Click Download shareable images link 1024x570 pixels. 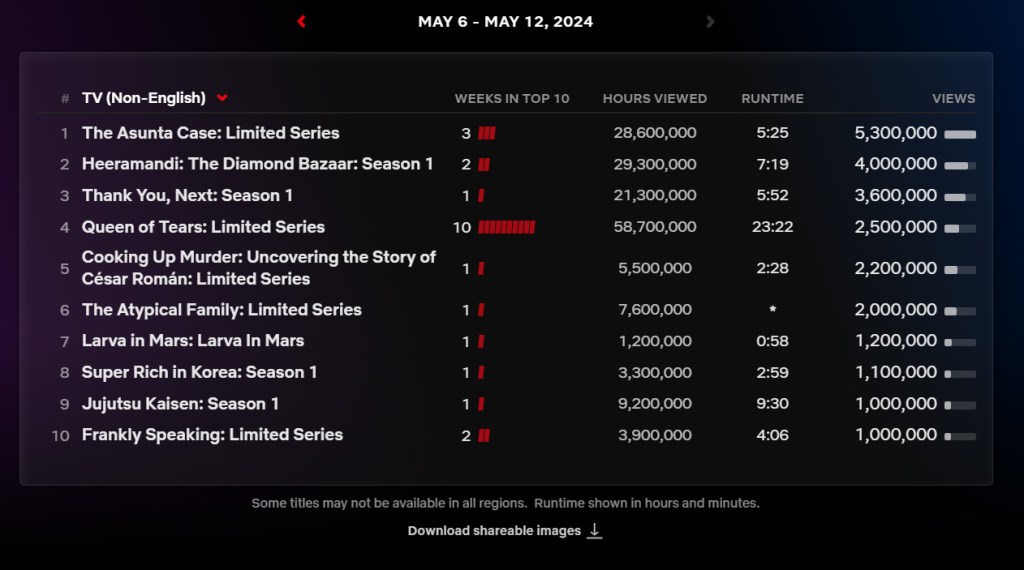pyautogui.click(x=494, y=531)
